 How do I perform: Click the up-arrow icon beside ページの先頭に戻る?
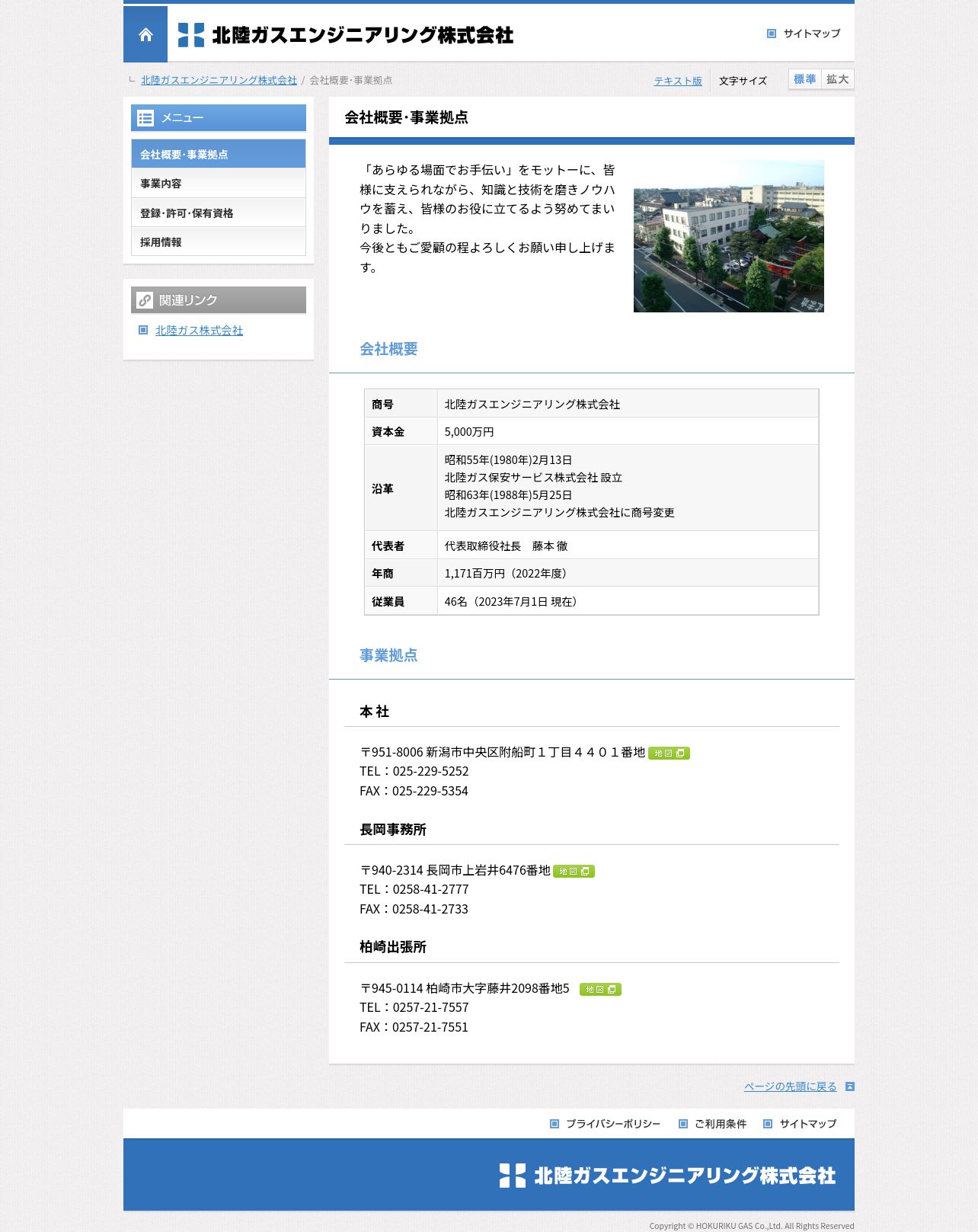pyautogui.click(x=850, y=1086)
